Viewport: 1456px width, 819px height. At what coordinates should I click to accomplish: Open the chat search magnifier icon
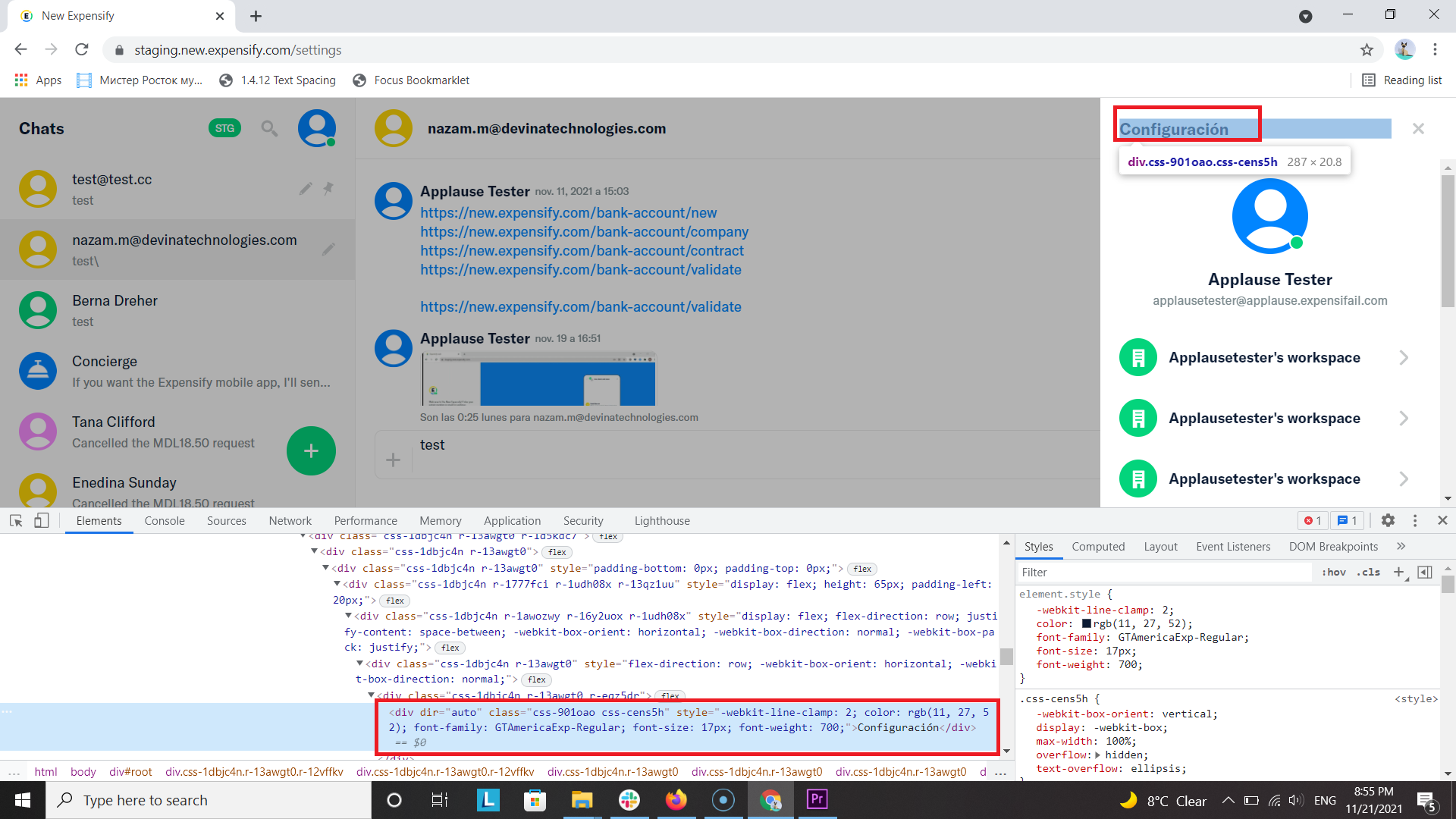coord(269,128)
